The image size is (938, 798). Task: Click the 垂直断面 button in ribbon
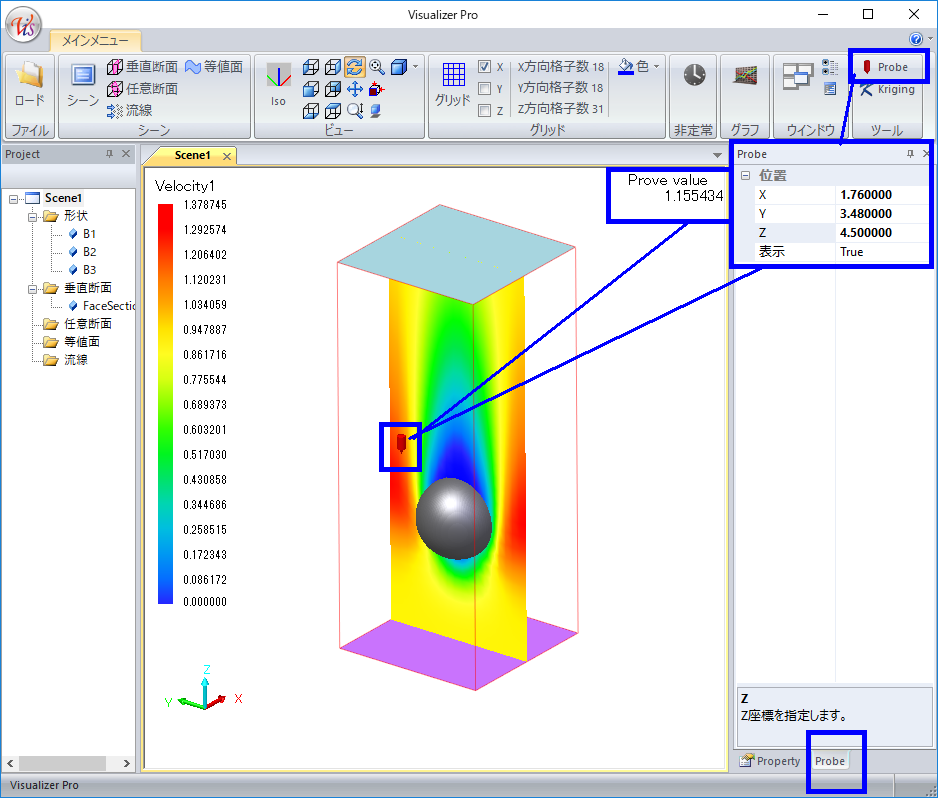tap(142, 67)
